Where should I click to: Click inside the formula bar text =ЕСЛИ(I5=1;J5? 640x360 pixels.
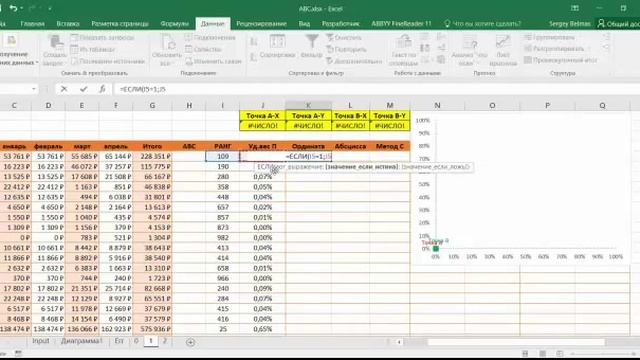tap(142, 89)
